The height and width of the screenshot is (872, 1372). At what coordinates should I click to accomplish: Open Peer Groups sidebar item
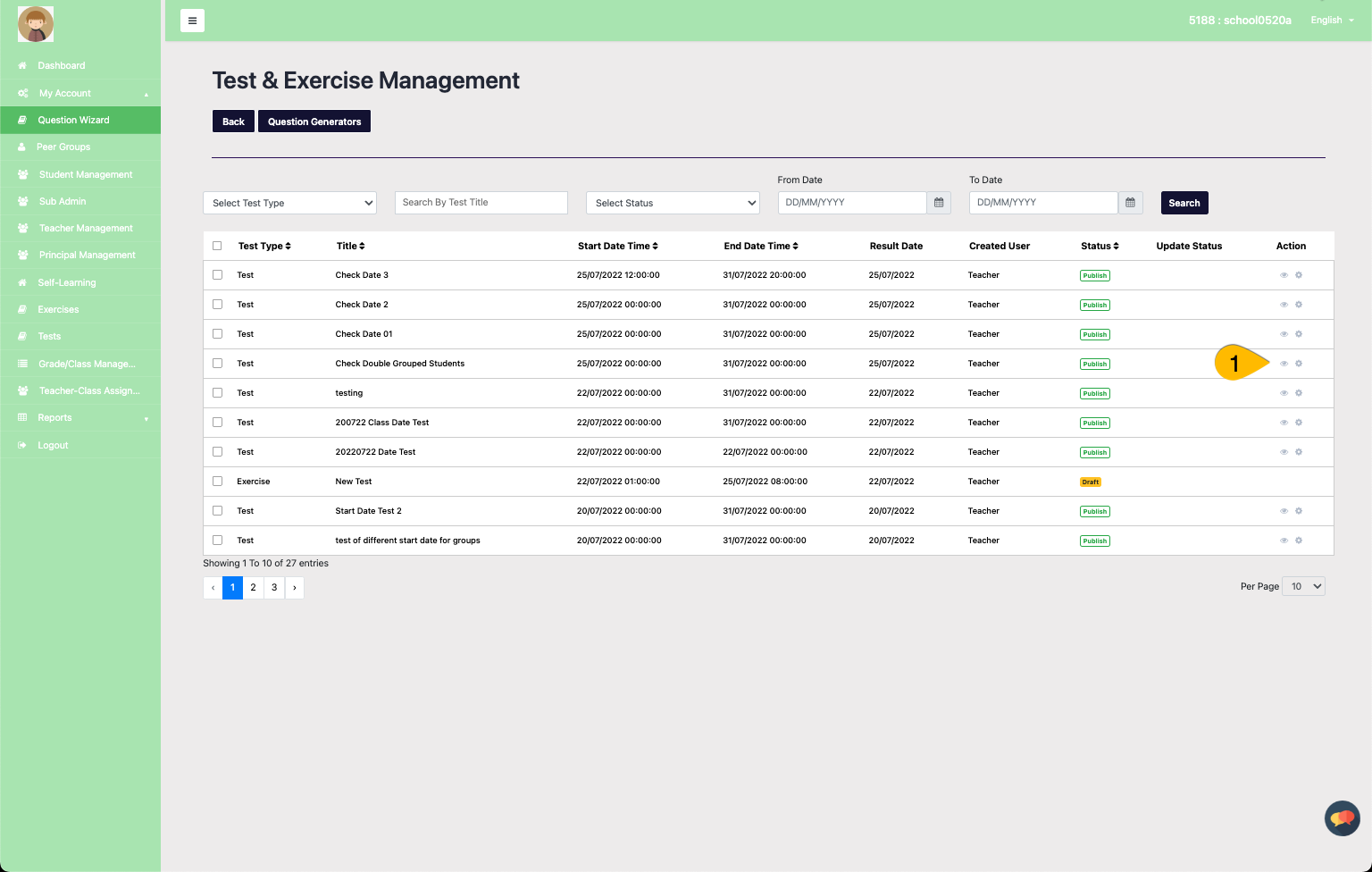click(x=80, y=147)
